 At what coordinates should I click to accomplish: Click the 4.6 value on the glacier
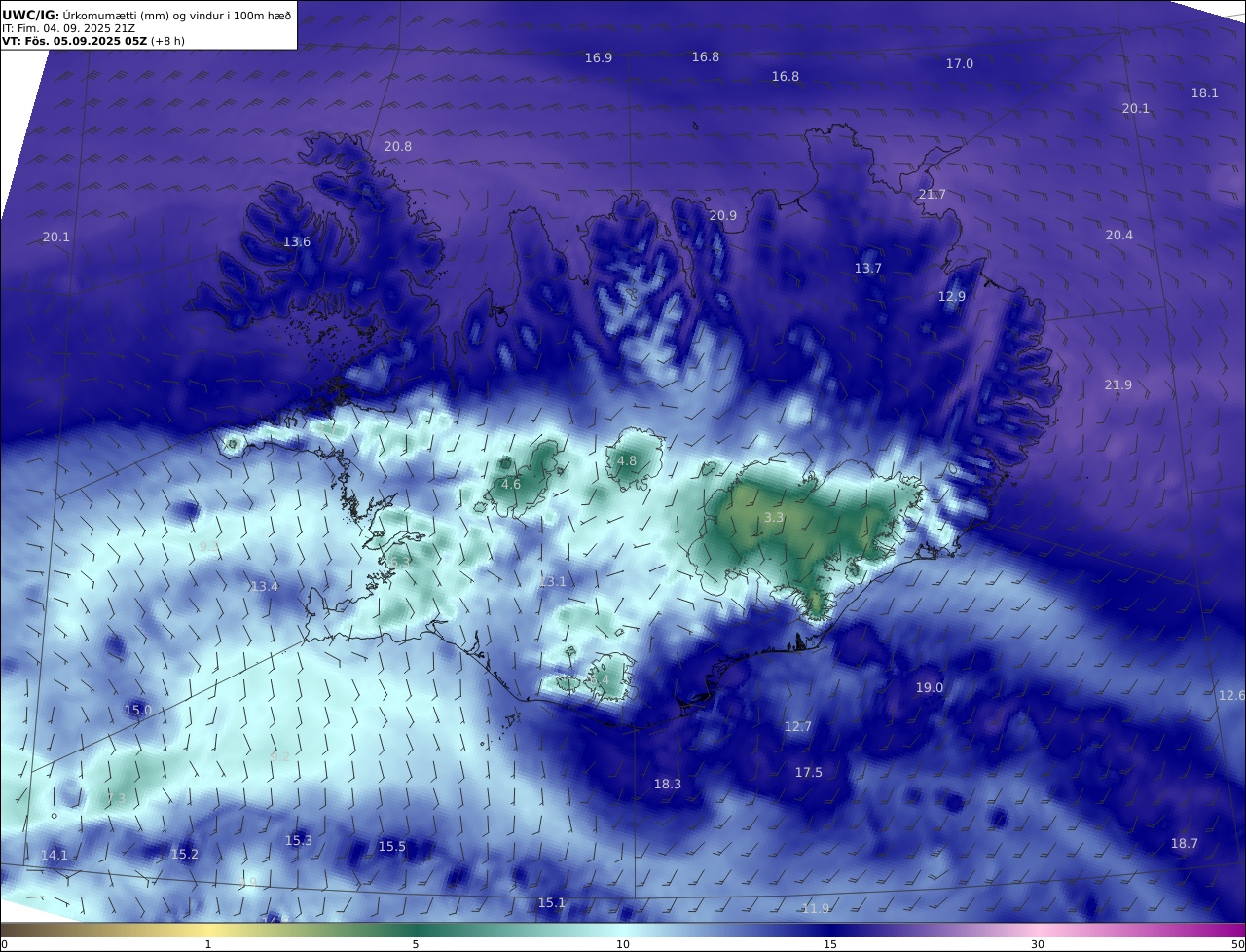511,485
